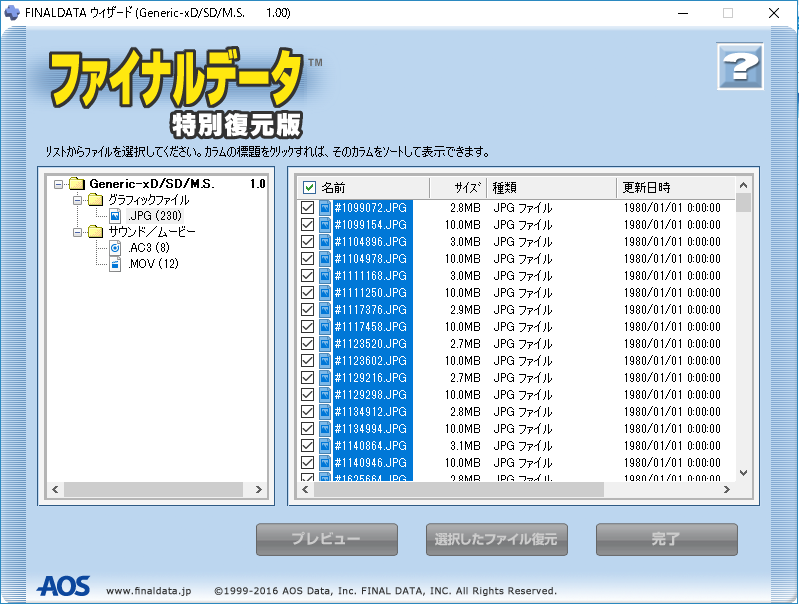
Task: Click the グラフィックファイル folder icon
Action: point(95,200)
